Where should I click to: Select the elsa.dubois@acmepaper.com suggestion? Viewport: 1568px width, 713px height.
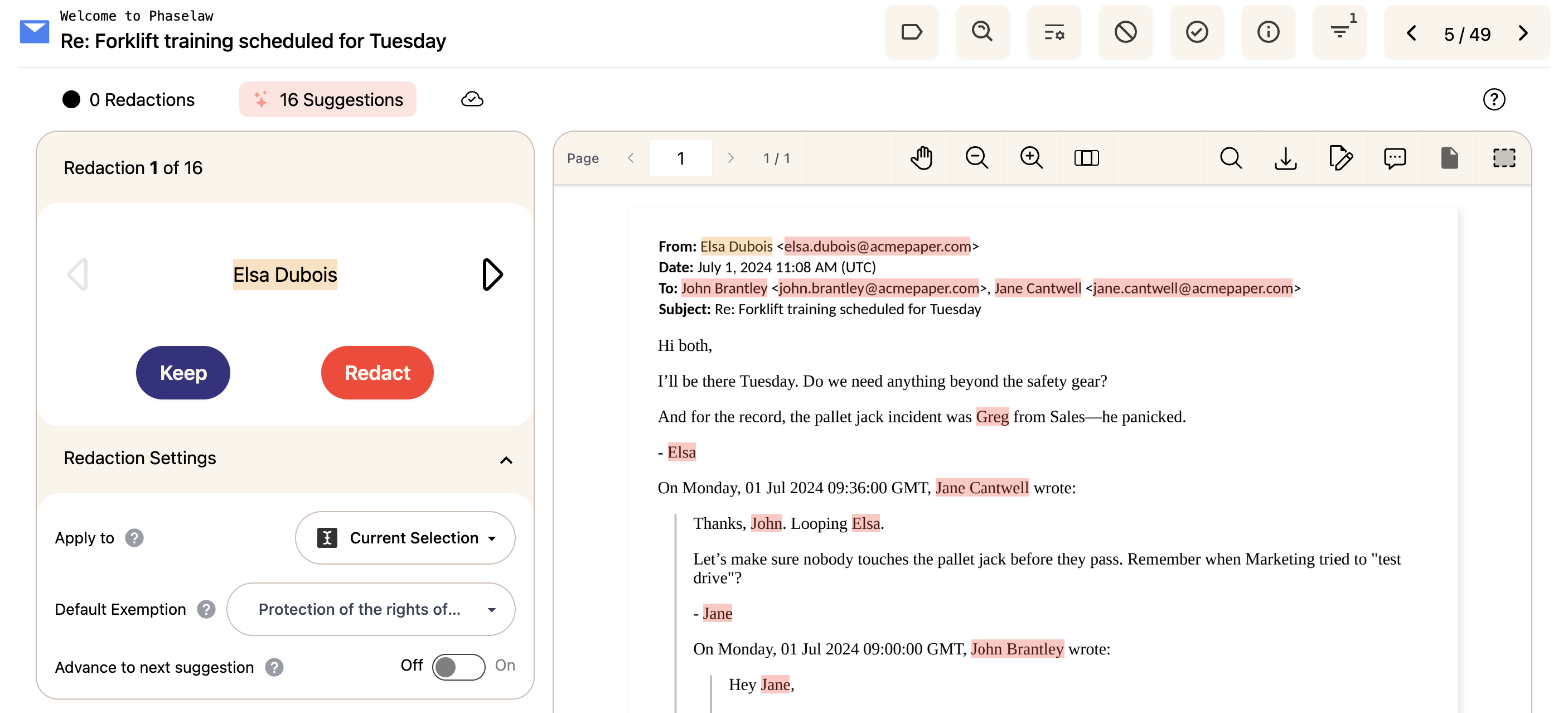point(877,246)
